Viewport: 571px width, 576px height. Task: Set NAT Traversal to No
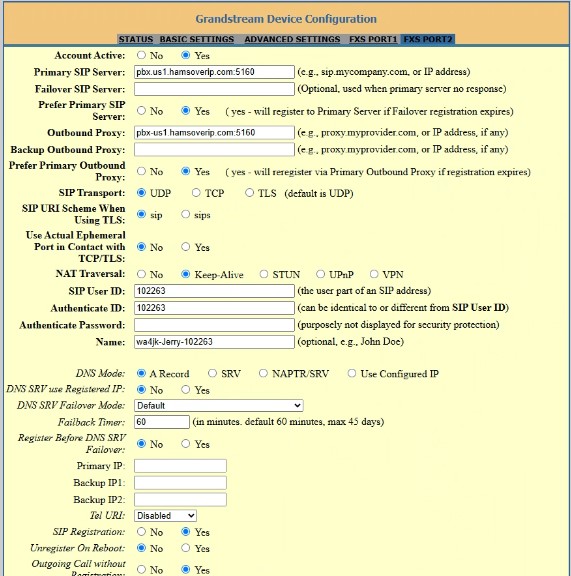tap(141, 274)
